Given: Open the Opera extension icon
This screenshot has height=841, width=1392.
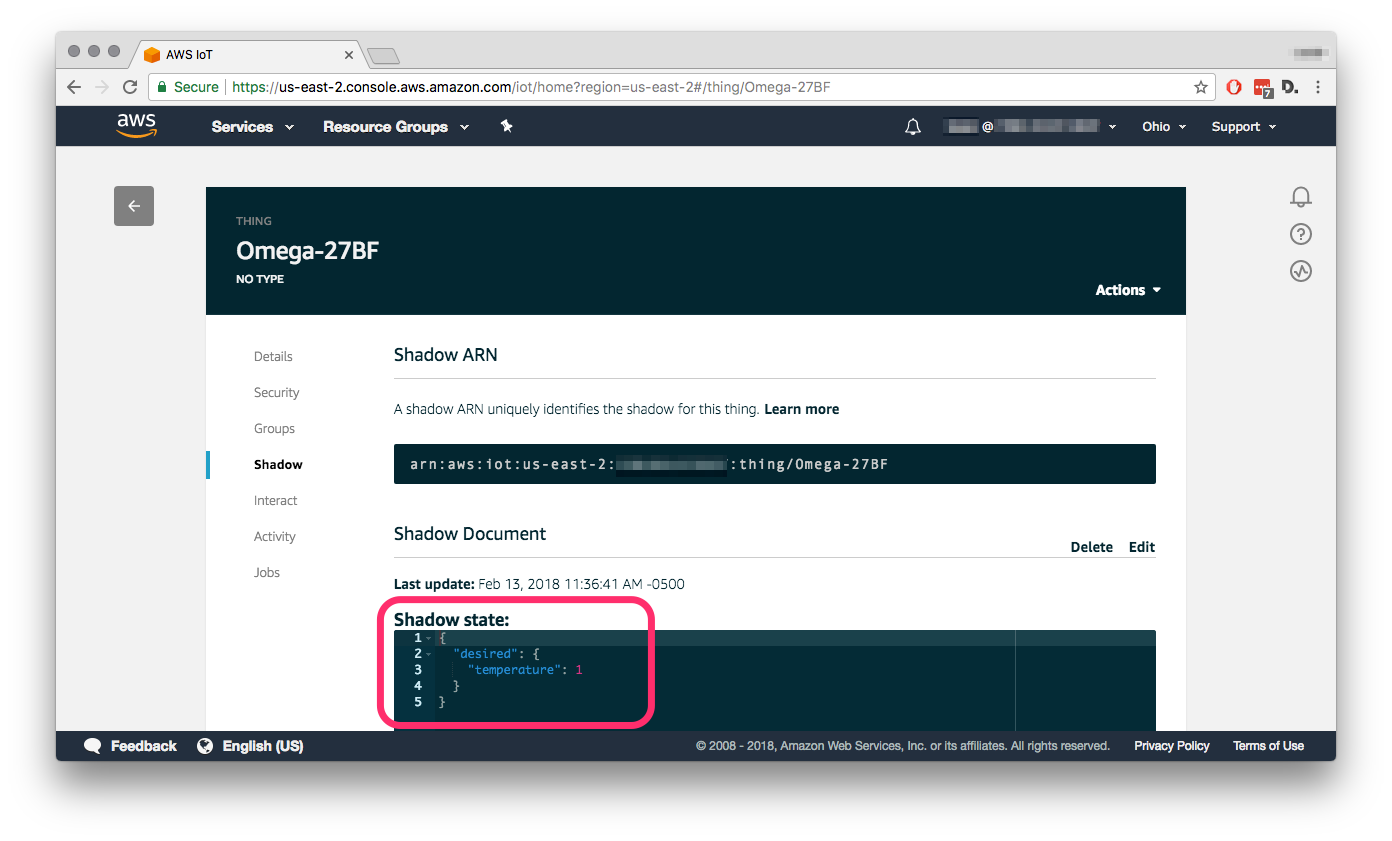Looking at the screenshot, I should point(1234,87).
